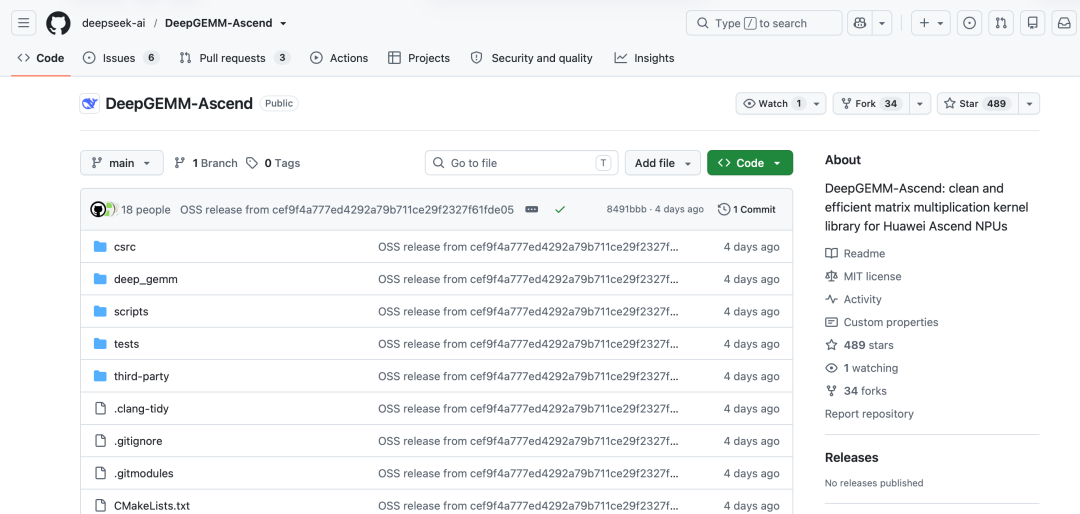The width and height of the screenshot is (1080, 514).
Task: Open the Watch notifications dropdown arrow
Action: coord(817,104)
